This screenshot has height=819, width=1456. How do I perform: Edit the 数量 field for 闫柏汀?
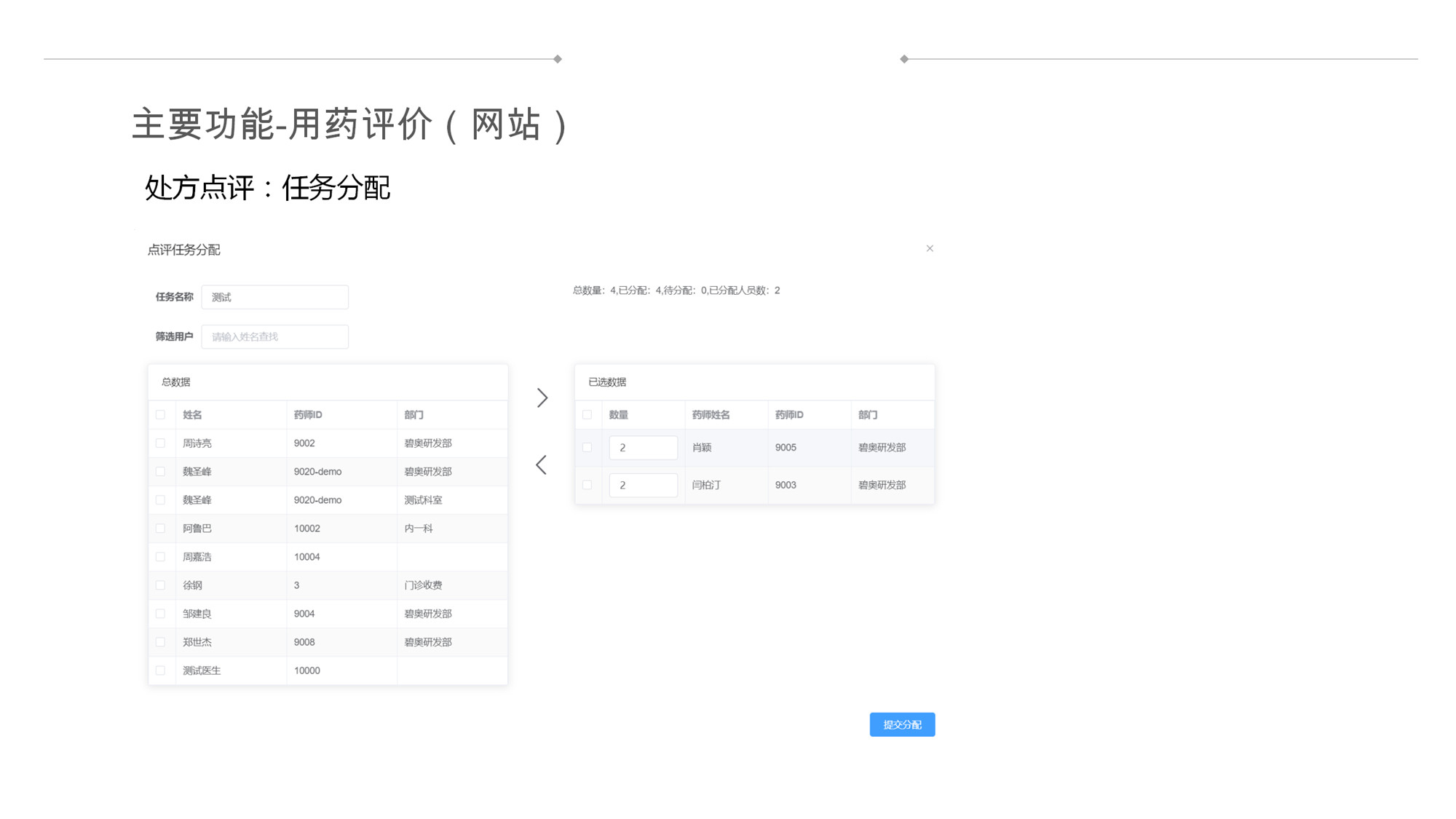(643, 485)
